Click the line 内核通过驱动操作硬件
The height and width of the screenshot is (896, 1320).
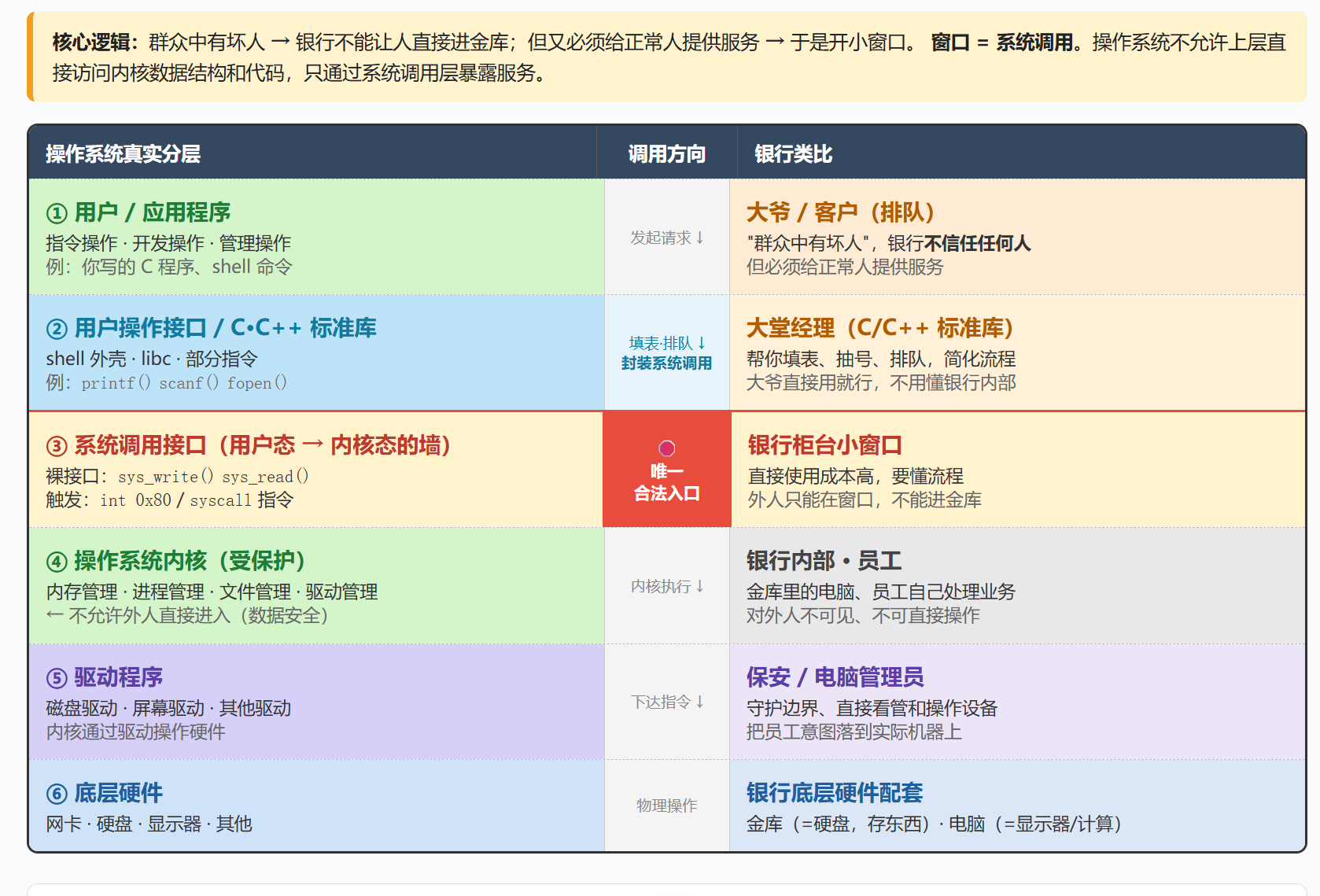[135, 732]
